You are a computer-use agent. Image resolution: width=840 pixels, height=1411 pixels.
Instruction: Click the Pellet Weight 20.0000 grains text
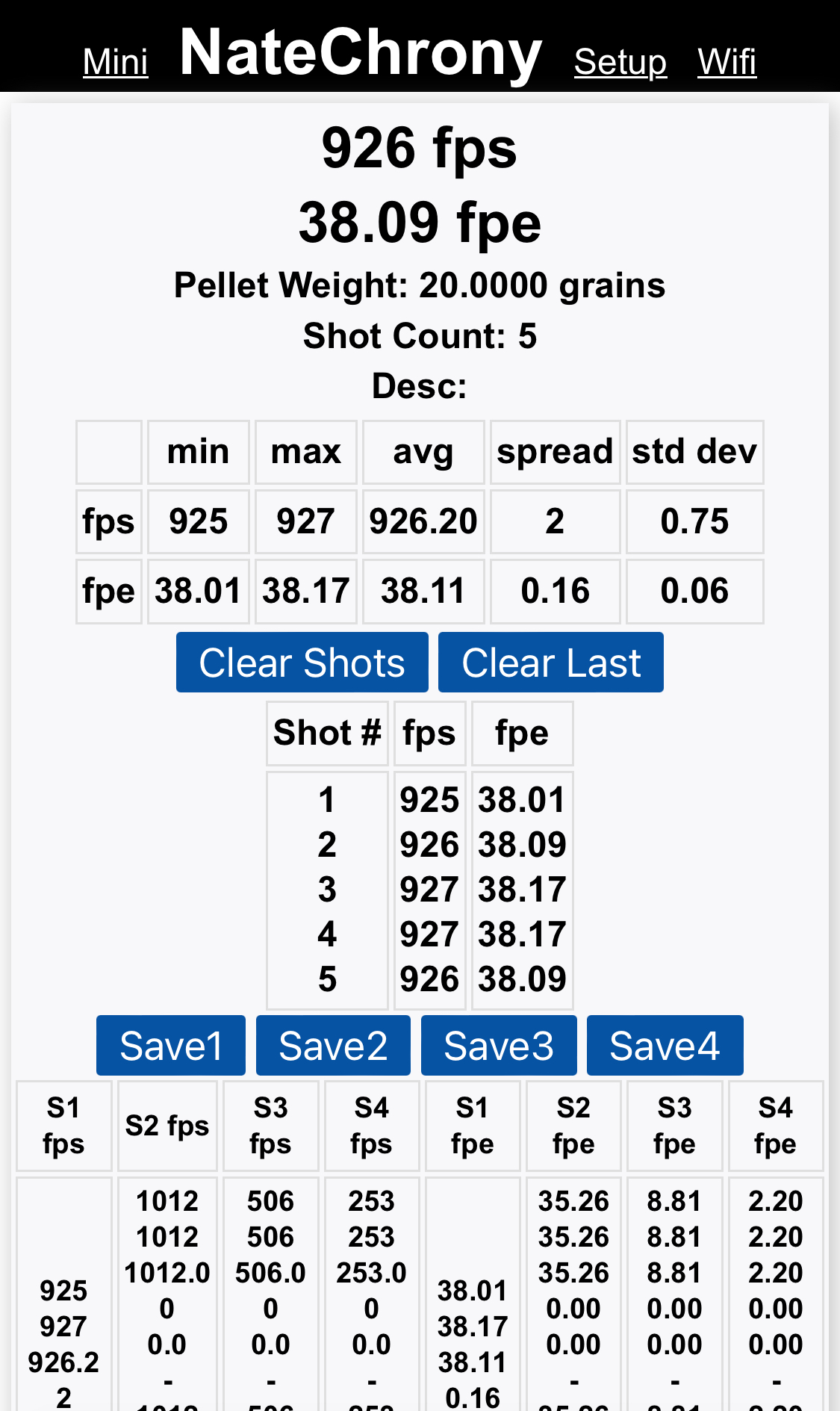[x=420, y=285]
